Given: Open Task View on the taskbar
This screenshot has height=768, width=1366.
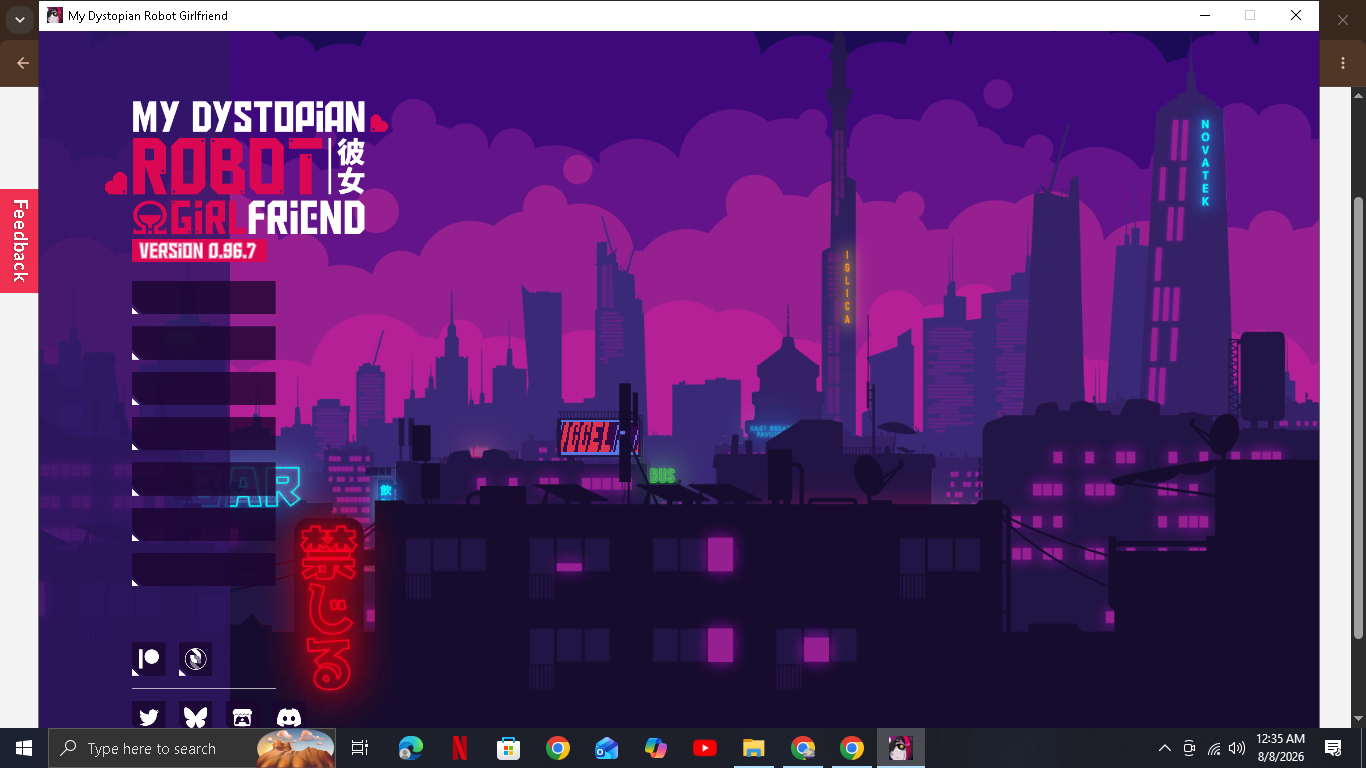Looking at the screenshot, I should (x=361, y=748).
